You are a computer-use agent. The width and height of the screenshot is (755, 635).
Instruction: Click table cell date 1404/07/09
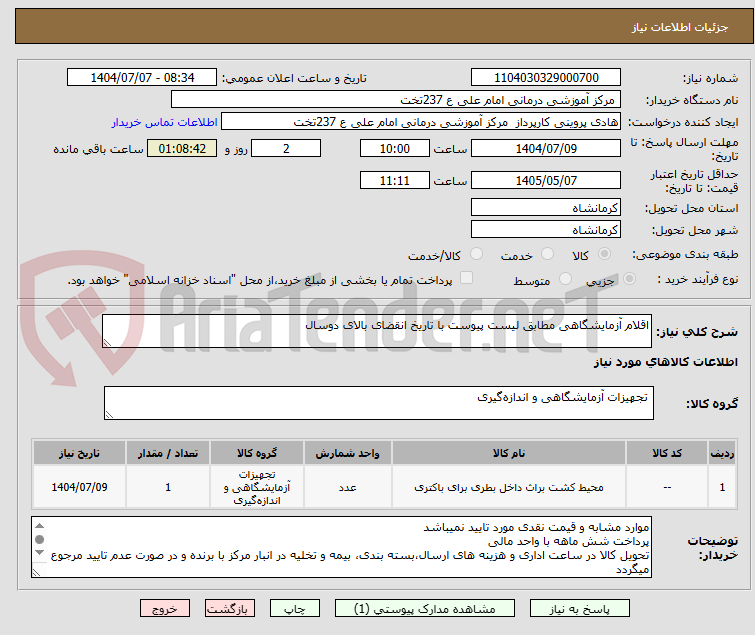[x=79, y=487]
